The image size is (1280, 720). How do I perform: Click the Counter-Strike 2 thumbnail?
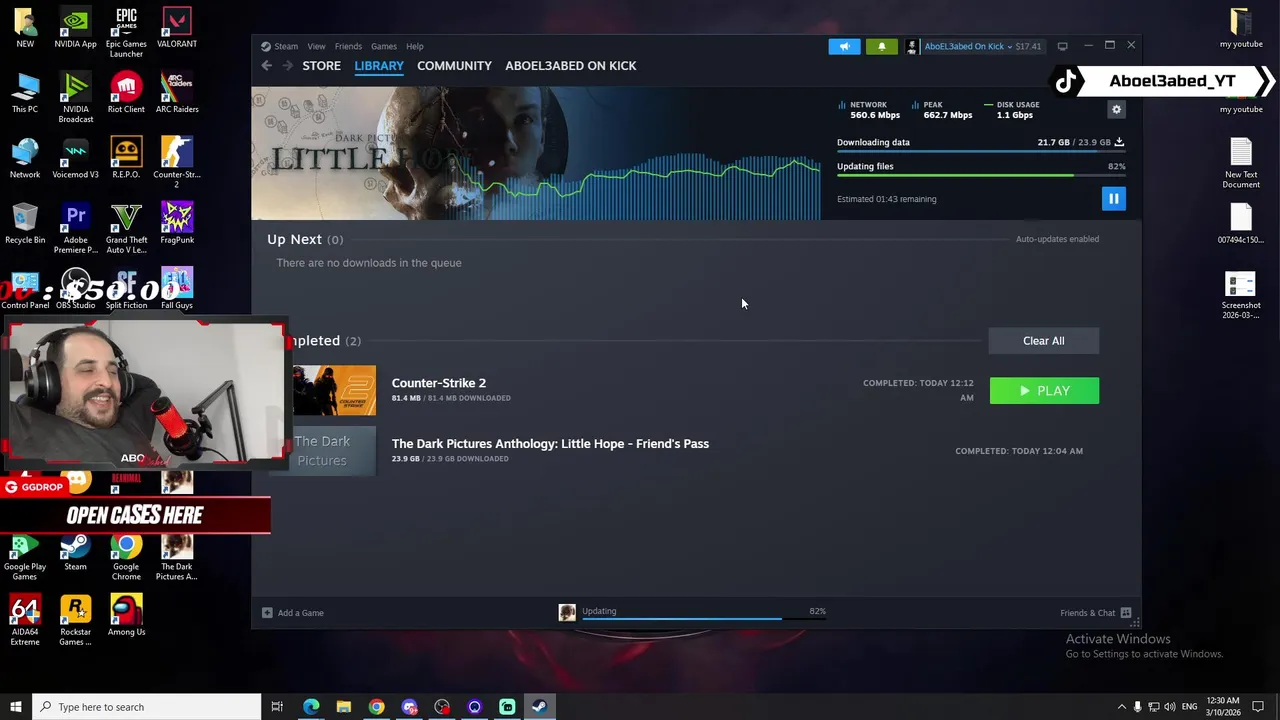[x=335, y=390]
